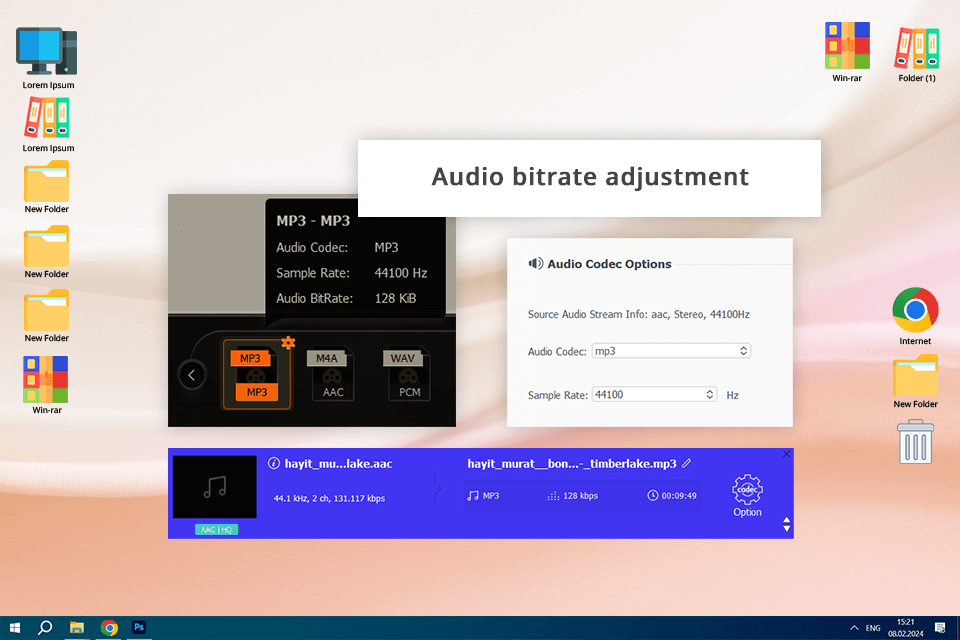Screen dimensions: 960x640
Task: Select the MP3 output format icon
Action: [255, 375]
